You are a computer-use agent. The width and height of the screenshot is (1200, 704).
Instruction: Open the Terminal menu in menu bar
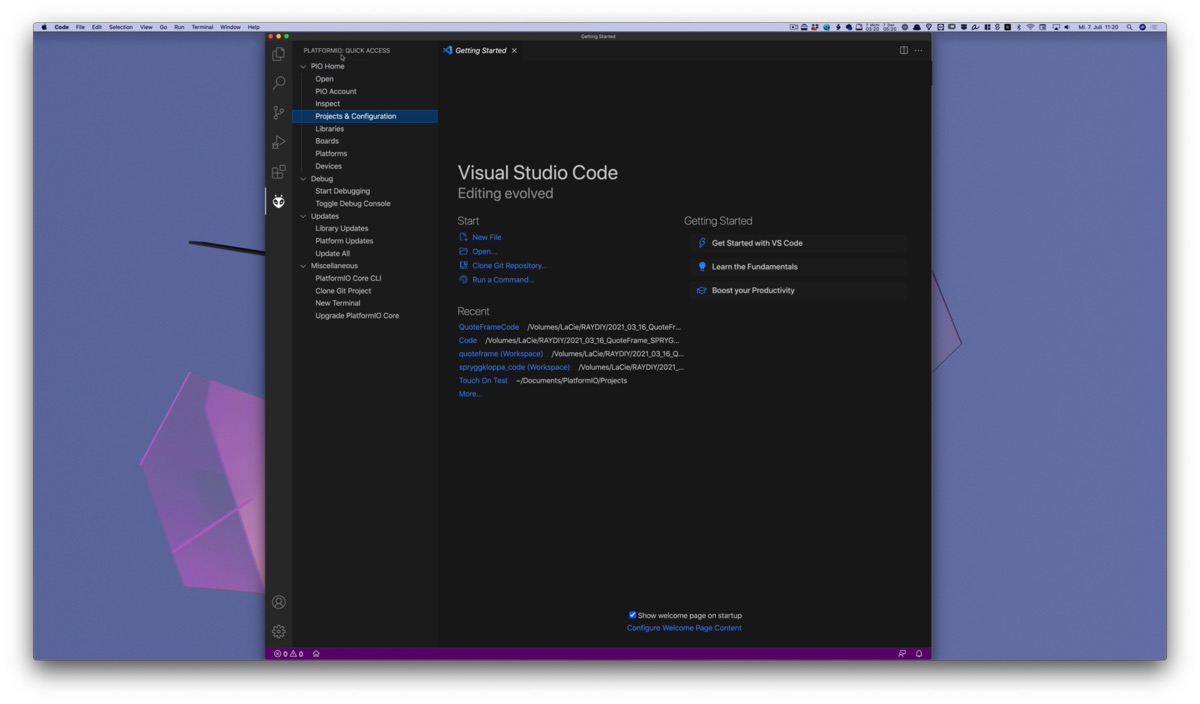[x=202, y=27]
